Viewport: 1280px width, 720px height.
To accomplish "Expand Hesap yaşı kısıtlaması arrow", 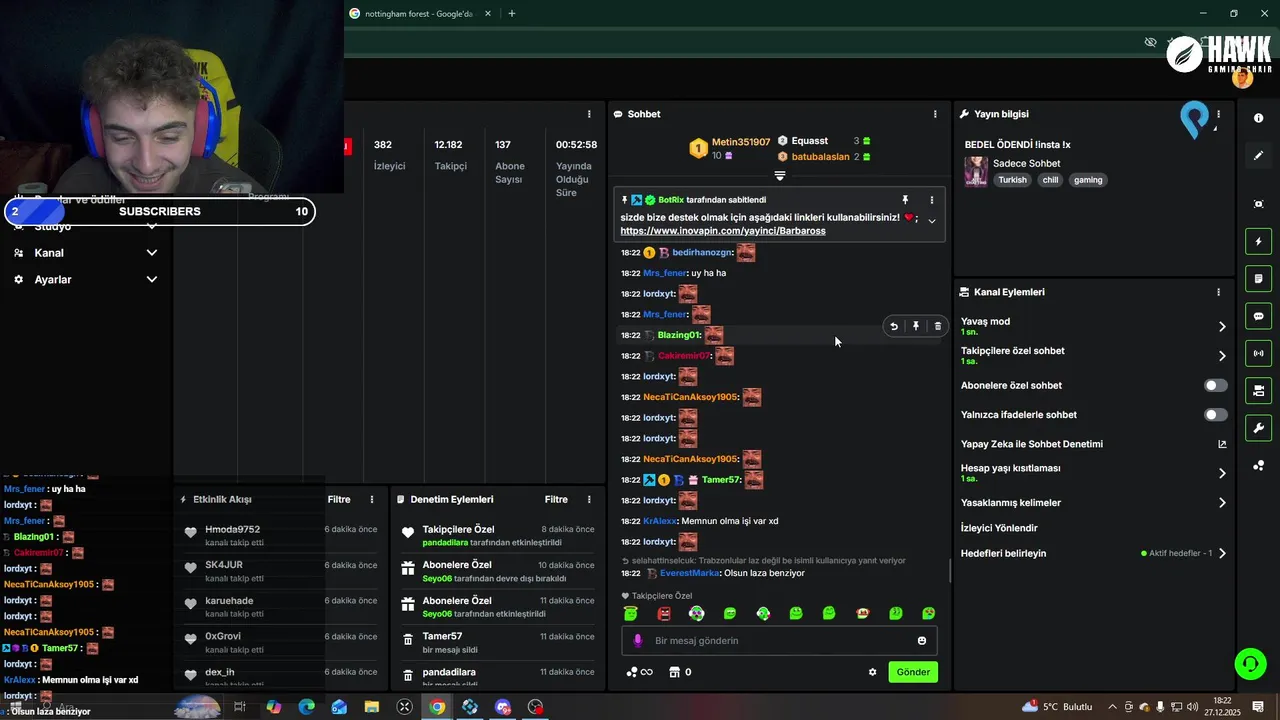I will click(x=1222, y=473).
